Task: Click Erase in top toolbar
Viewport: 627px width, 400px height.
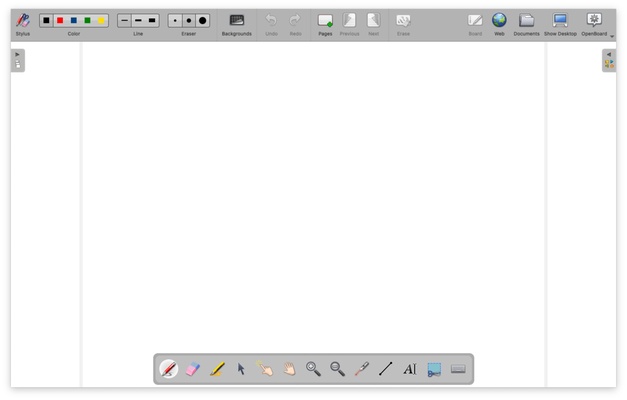Action: (x=403, y=24)
